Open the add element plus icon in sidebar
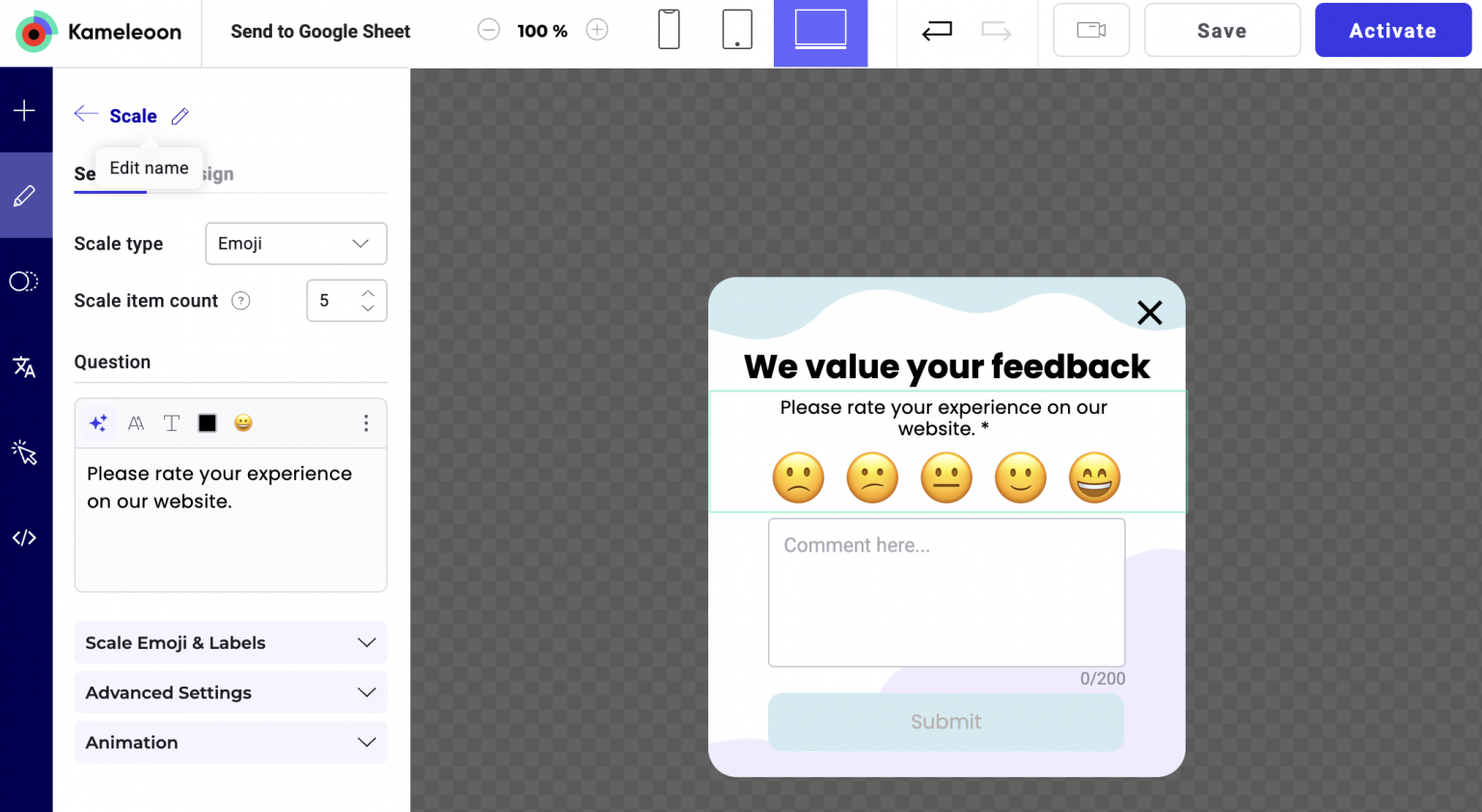Screen dimensions: 1482x812 click(25, 111)
